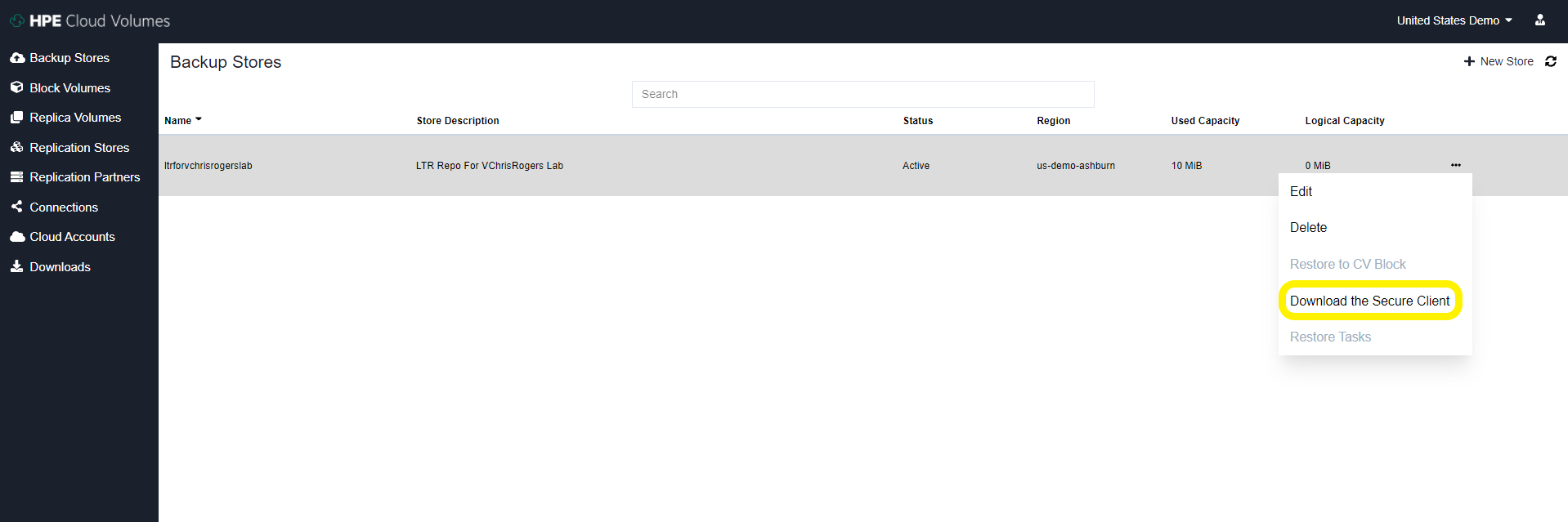Click the Backup Stores cloud icon
Screen dimensions: 1568x522
point(16,58)
